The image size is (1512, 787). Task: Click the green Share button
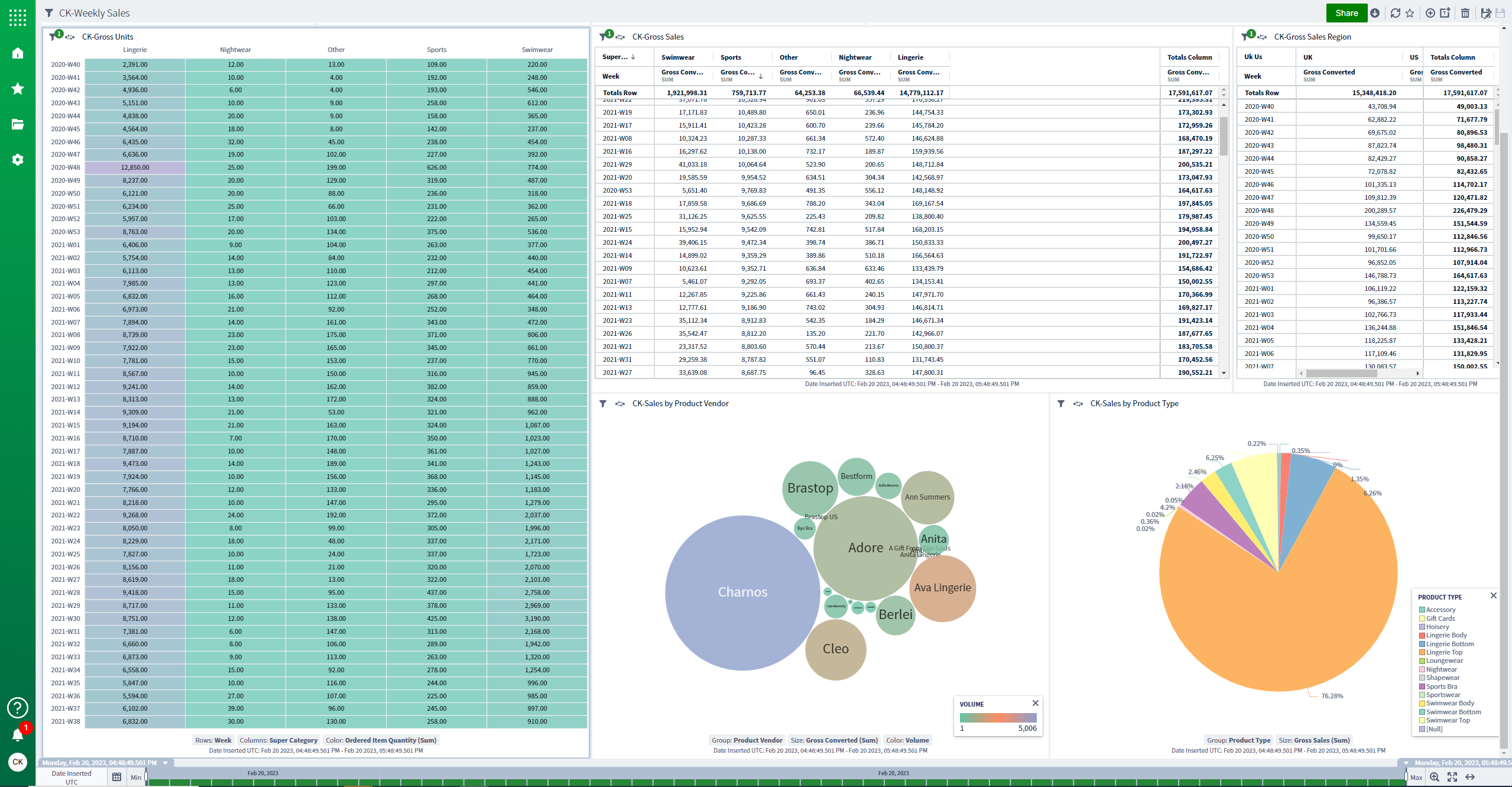pos(1346,13)
